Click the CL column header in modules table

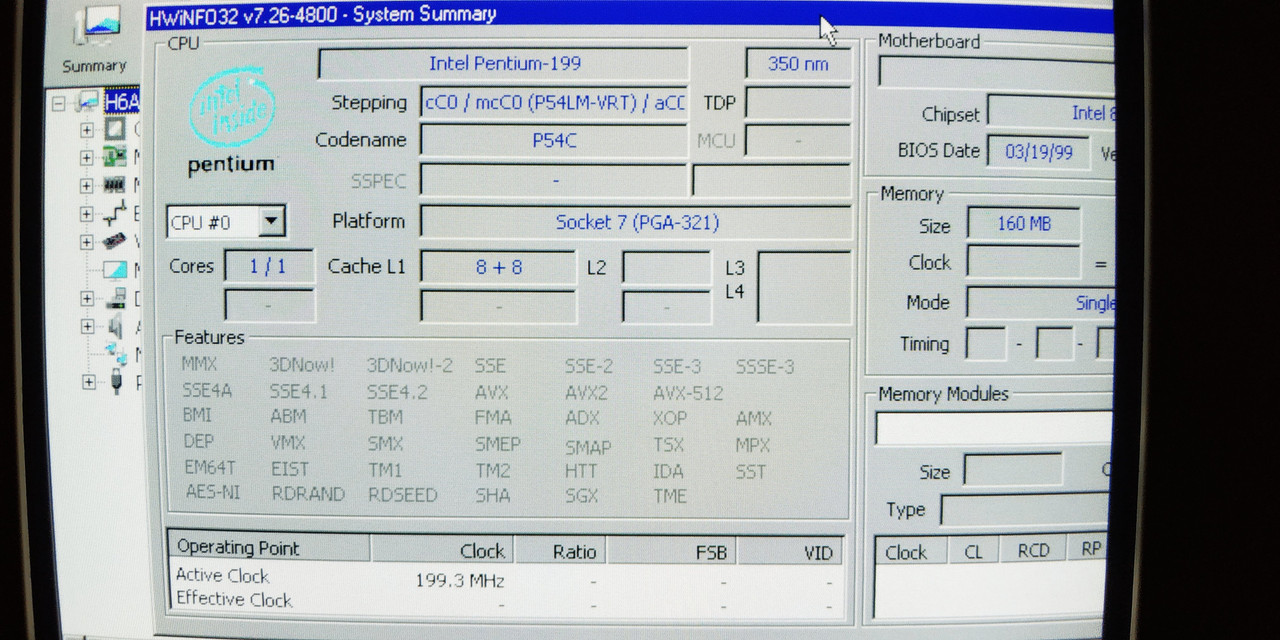coord(973,552)
